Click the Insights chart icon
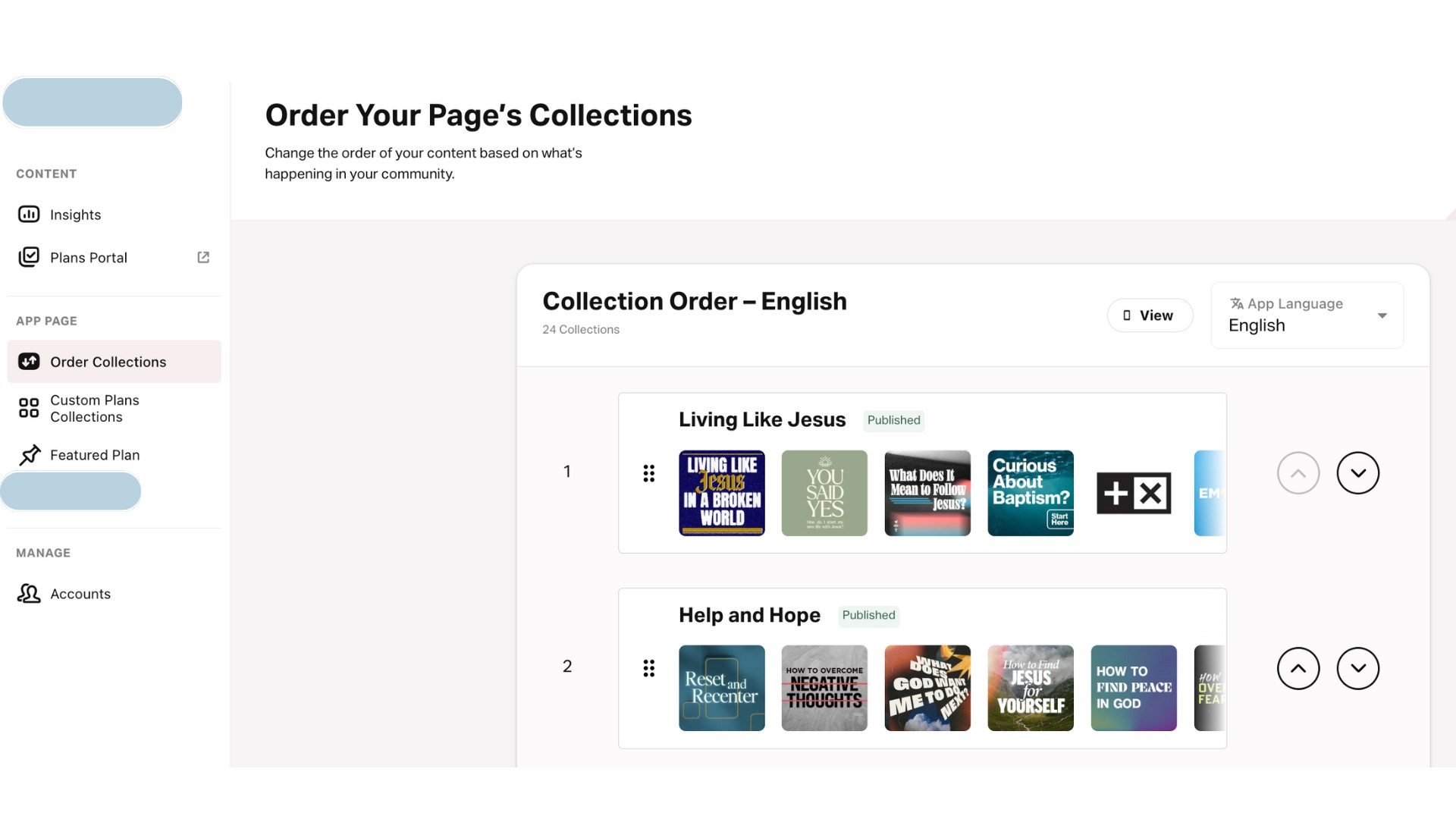Image resolution: width=1456 pixels, height=819 pixels. (x=29, y=215)
